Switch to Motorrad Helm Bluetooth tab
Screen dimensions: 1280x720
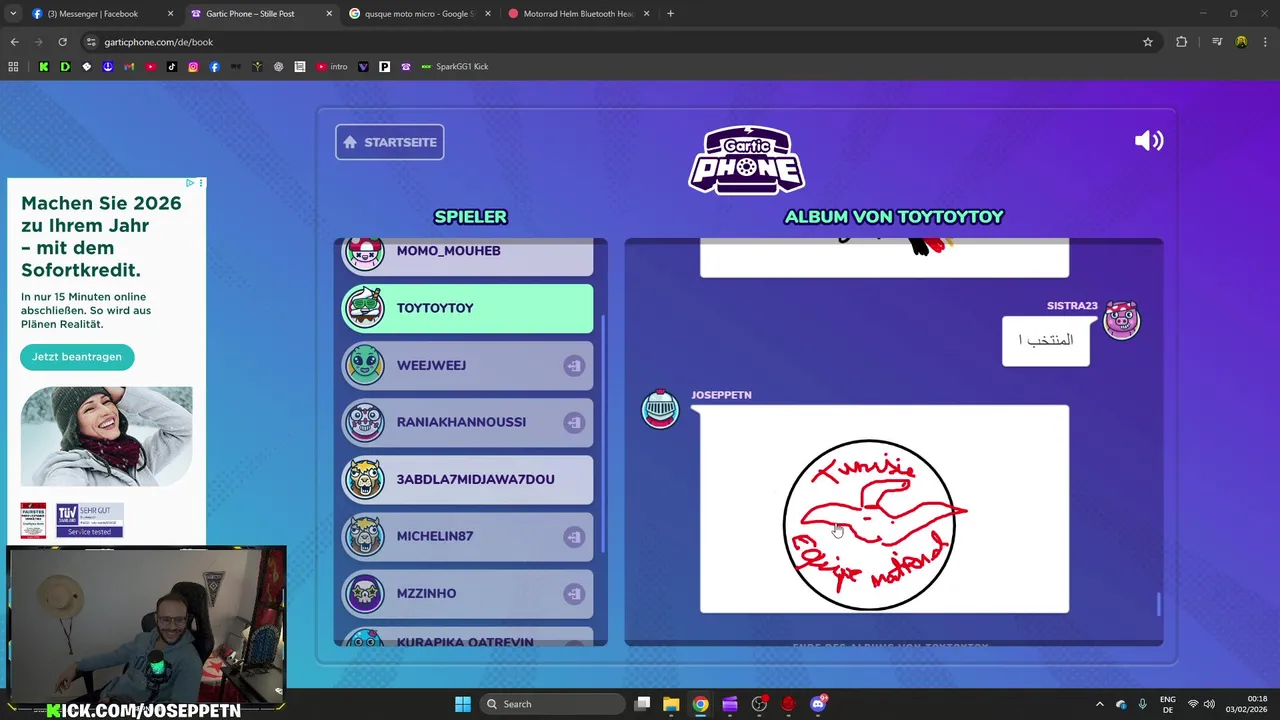[578, 14]
